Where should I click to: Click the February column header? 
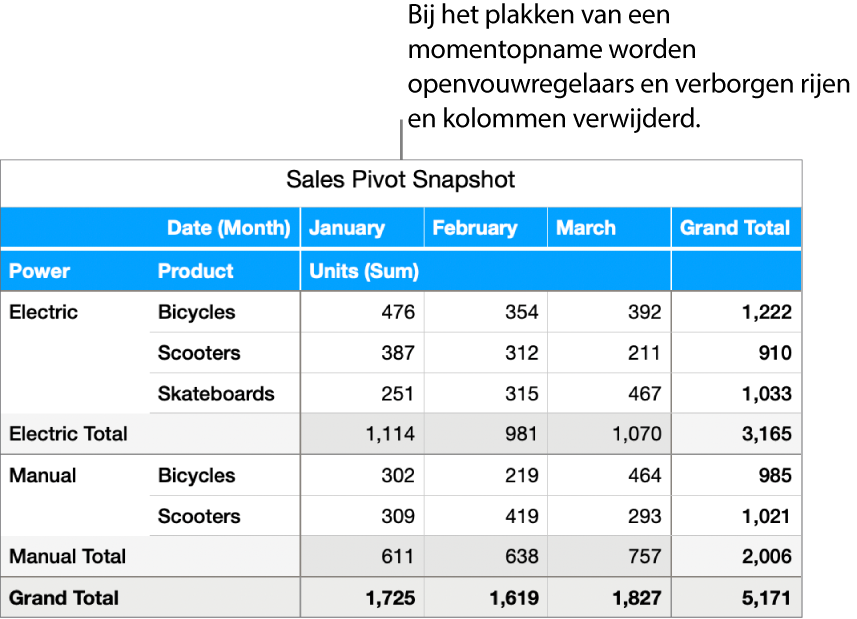pos(475,228)
